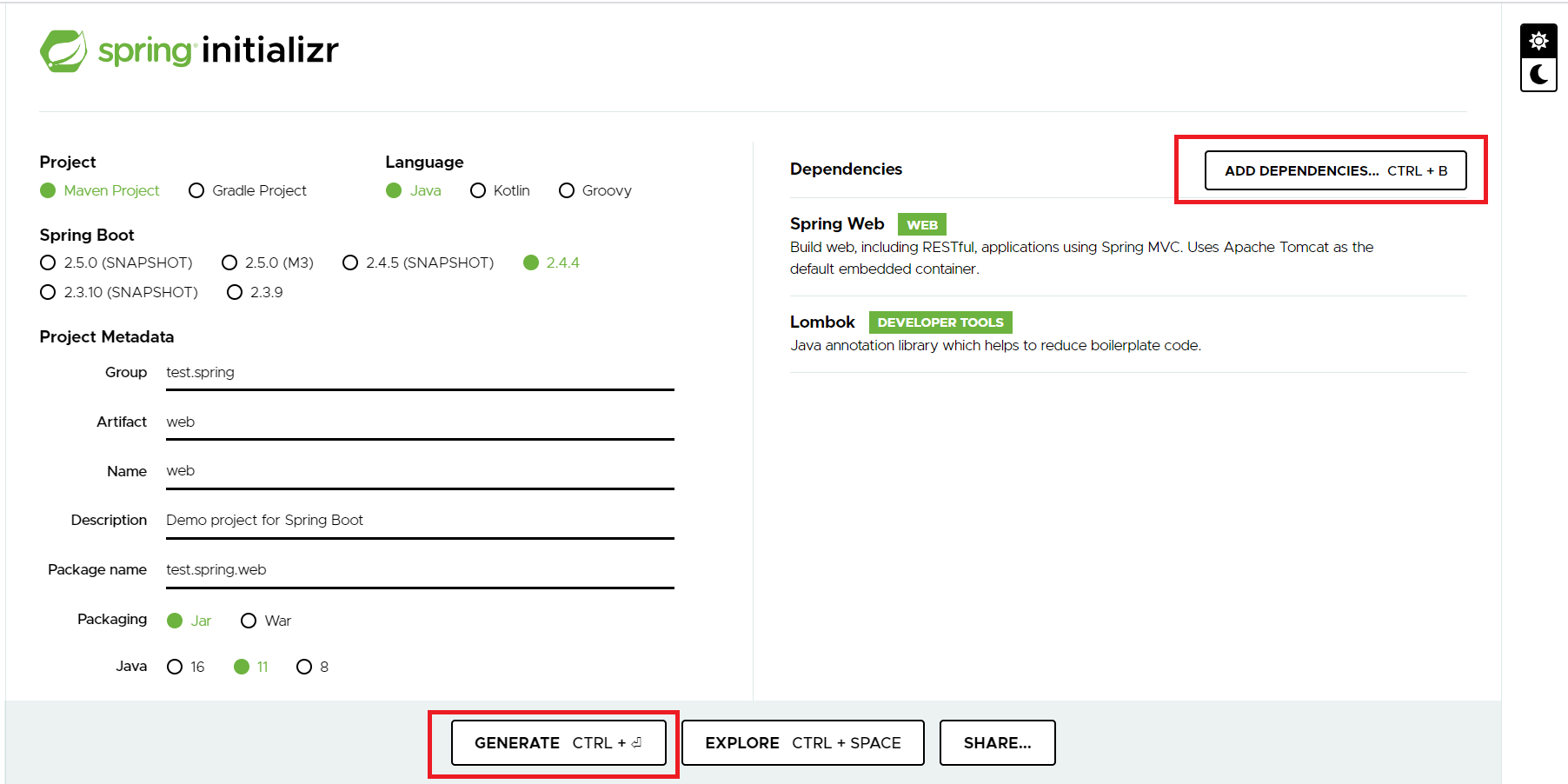Click the WEB category tag

tap(922, 225)
